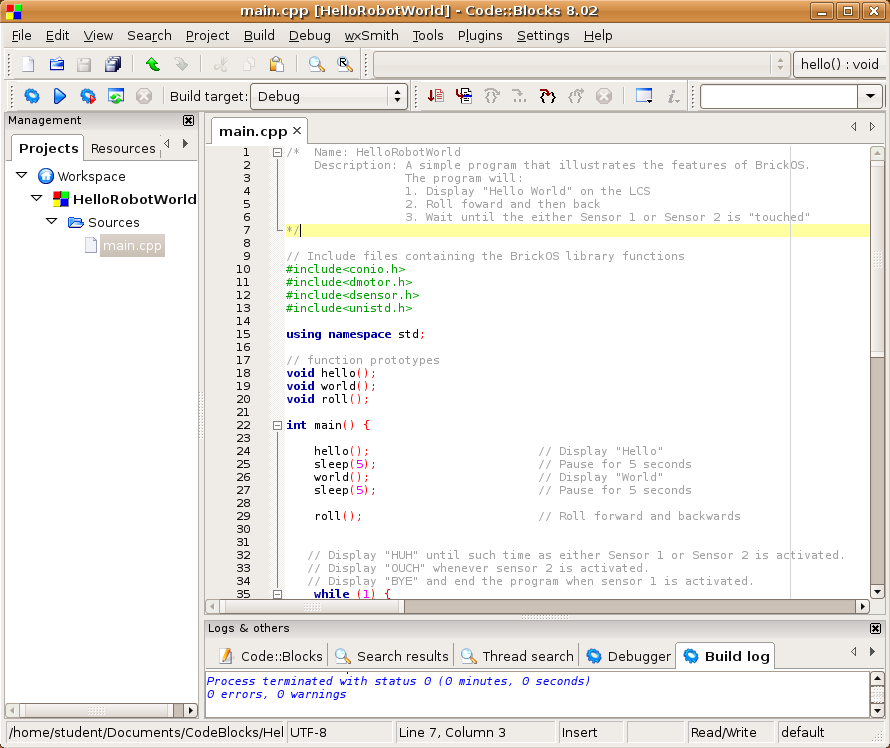The width and height of the screenshot is (890, 748).
Task: Open the Debugging windows icon
Action: click(x=644, y=96)
